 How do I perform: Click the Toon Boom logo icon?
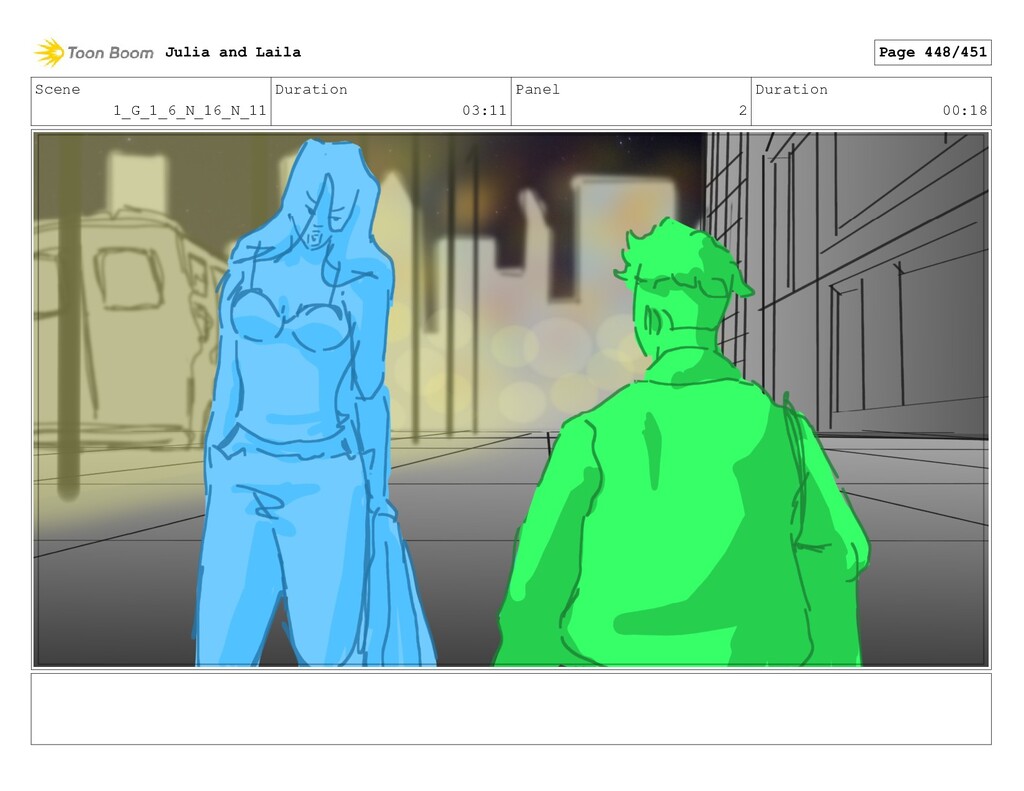pyautogui.click(x=50, y=52)
